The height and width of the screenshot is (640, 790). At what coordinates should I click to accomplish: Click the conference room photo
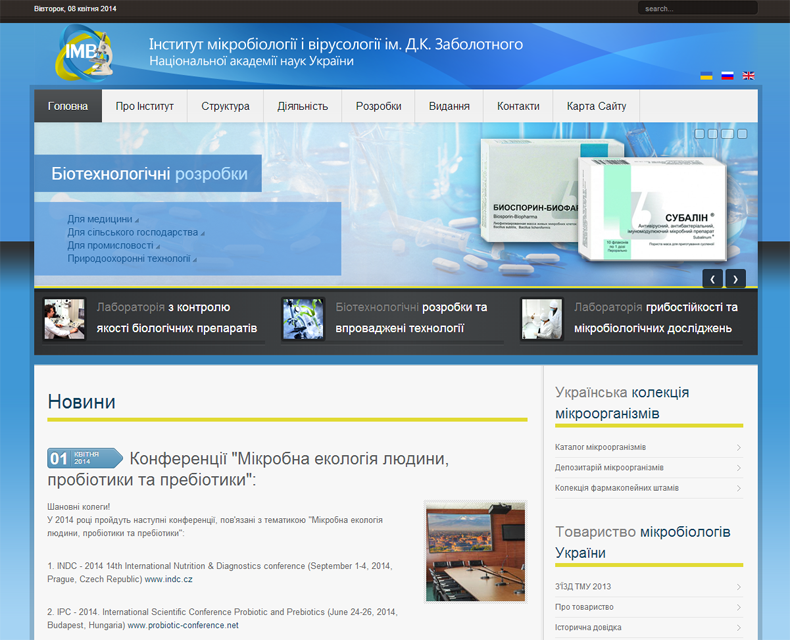click(476, 552)
